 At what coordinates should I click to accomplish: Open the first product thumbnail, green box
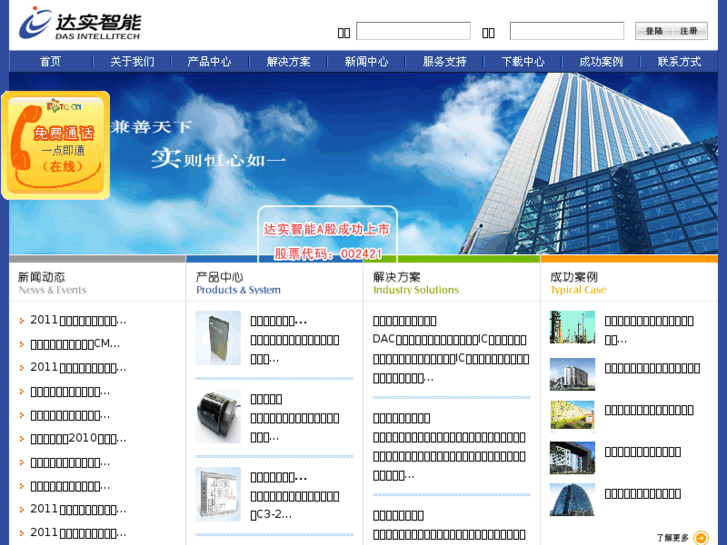click(x=218, y=338)
